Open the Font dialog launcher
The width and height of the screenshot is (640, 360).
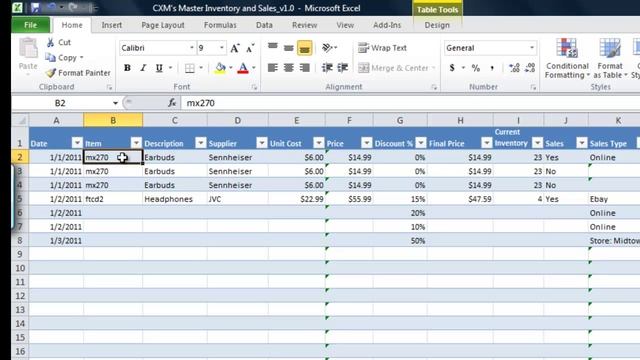coord(254,87)
